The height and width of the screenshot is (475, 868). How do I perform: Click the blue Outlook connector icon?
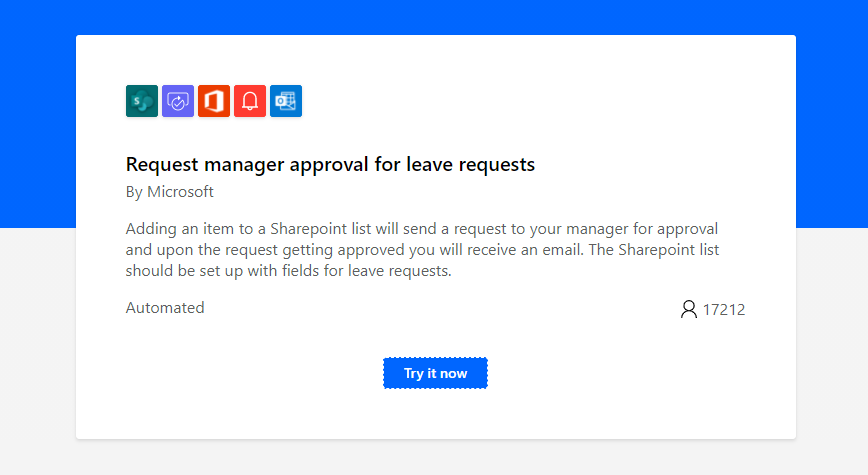point(286,101)
